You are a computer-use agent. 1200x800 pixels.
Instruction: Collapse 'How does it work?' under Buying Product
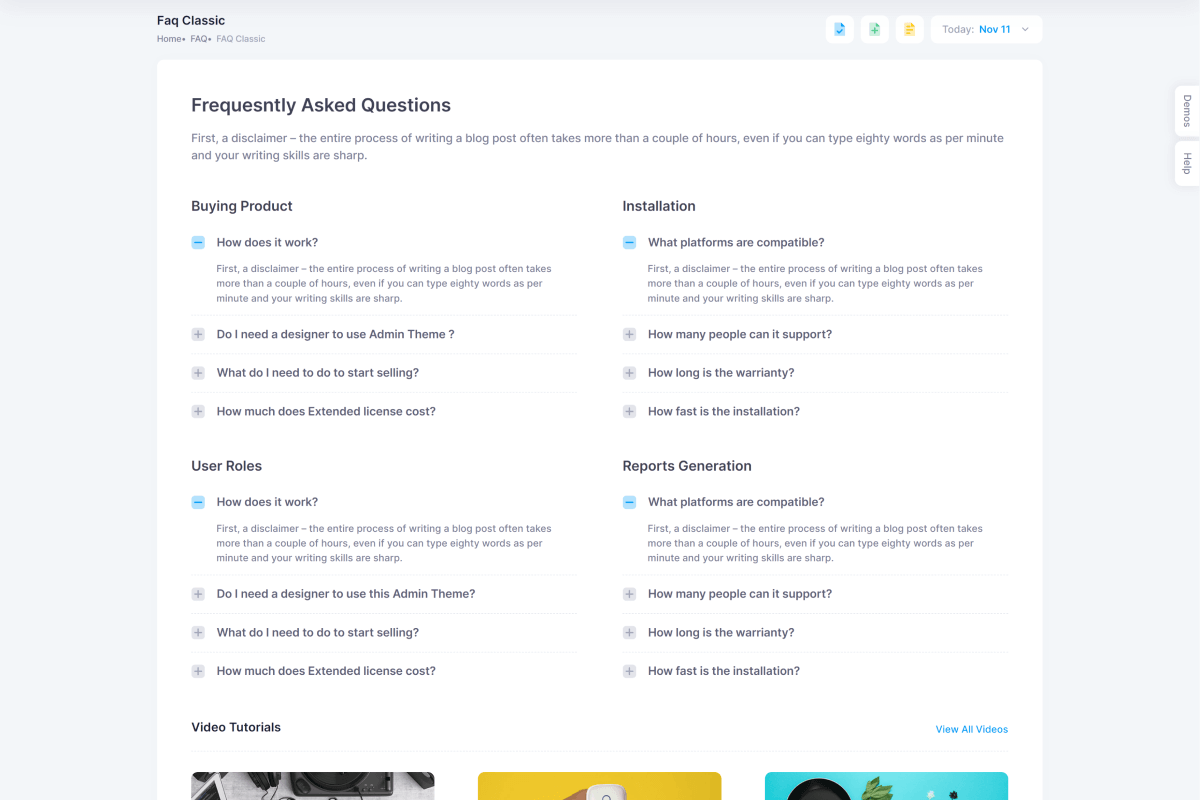coord(267,243)
